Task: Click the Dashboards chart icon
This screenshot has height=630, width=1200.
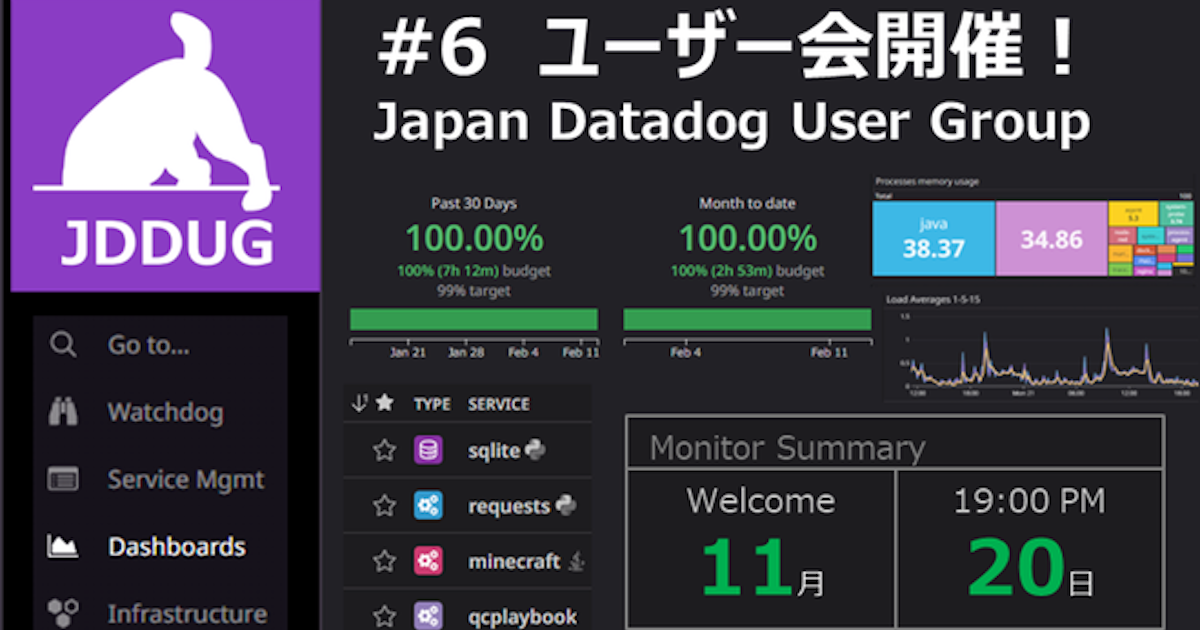Action: (63, 546)
